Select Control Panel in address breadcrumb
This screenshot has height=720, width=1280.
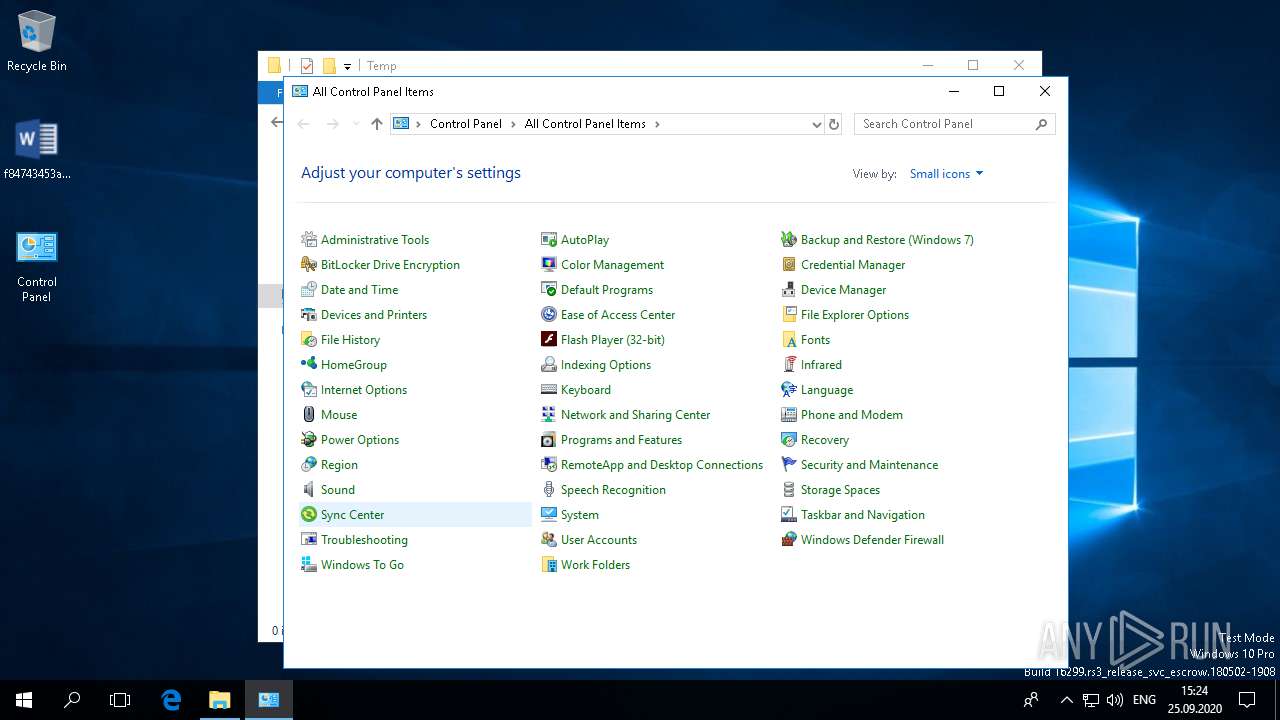(x=466, y=124)
